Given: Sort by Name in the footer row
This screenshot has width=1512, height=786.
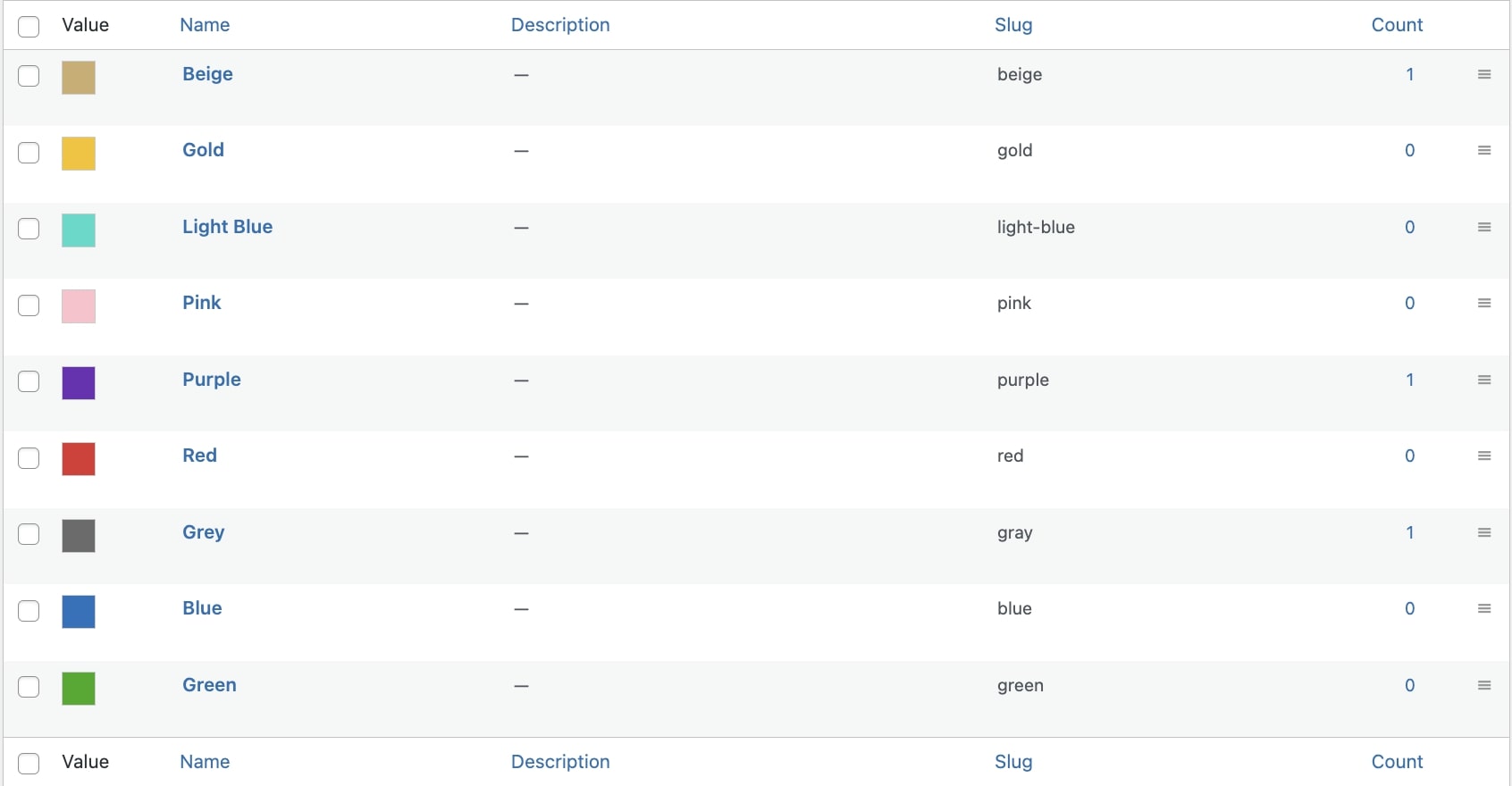Looking at the screenshot, I should pos(205,762).
